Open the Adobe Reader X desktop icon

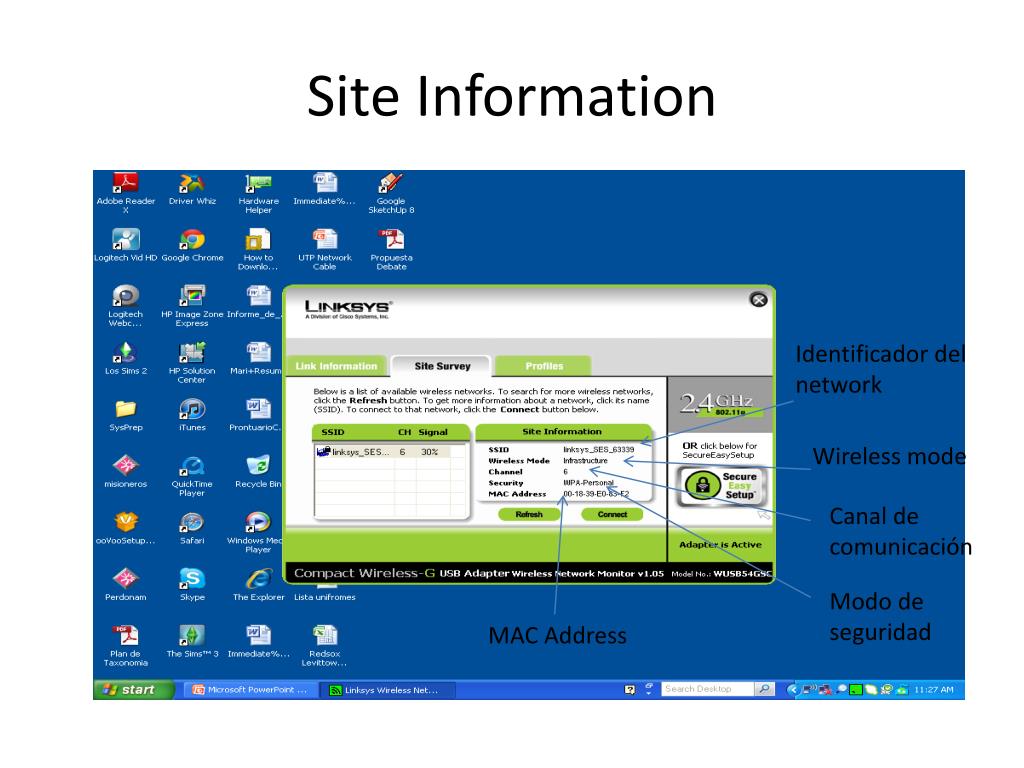[x=125, y=193]
